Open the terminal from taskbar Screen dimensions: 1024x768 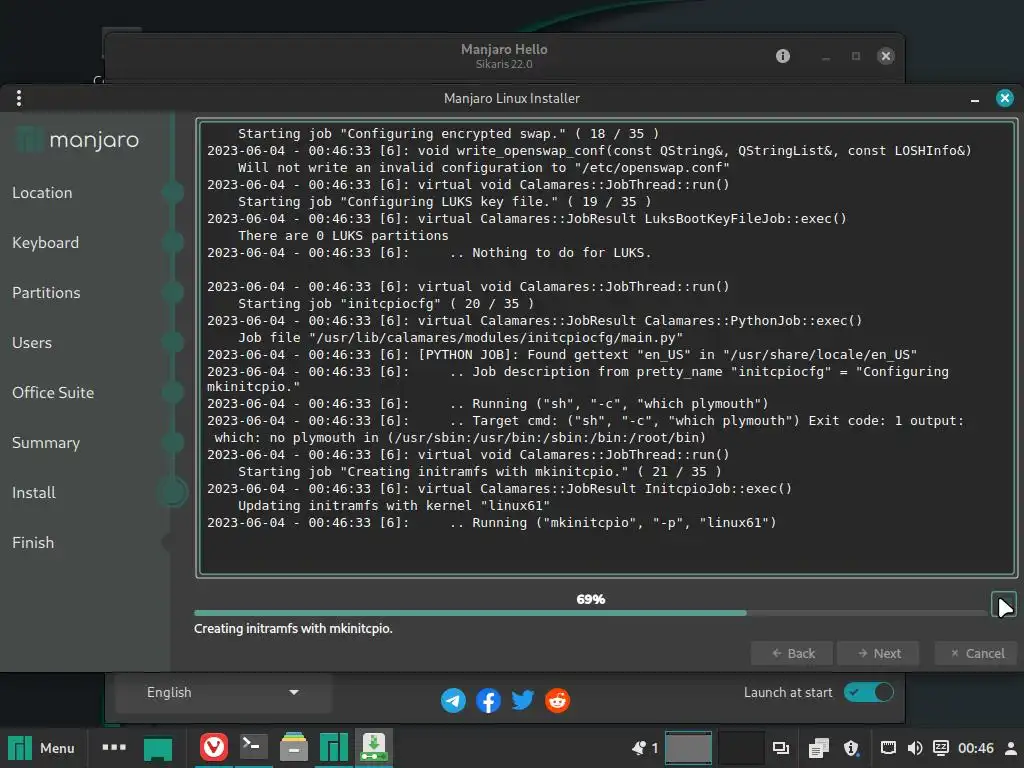tap(253, 746)
